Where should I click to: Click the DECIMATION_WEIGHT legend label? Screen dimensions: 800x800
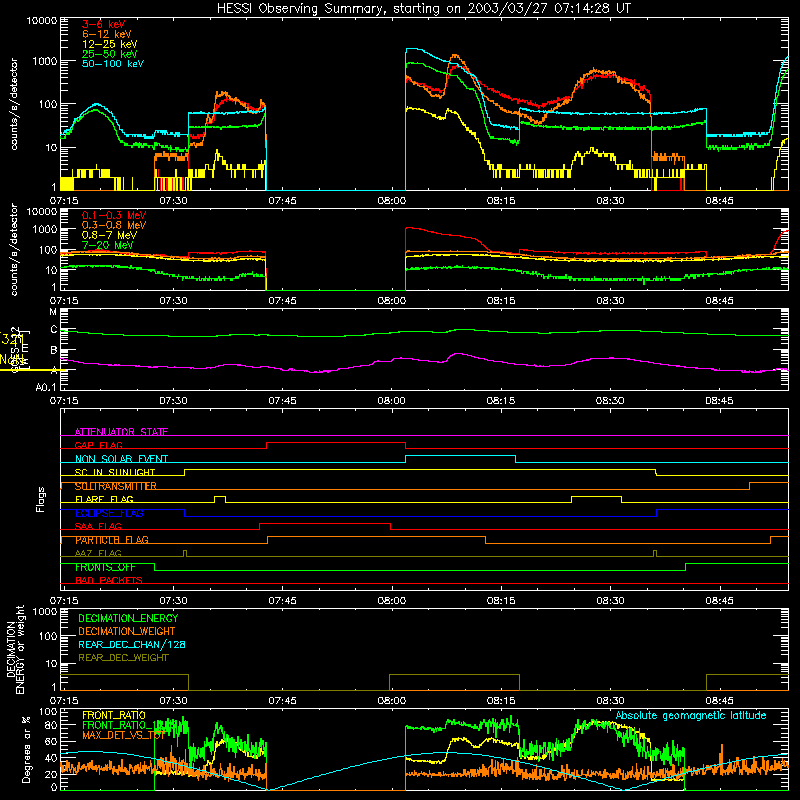[x=127, y=631]
